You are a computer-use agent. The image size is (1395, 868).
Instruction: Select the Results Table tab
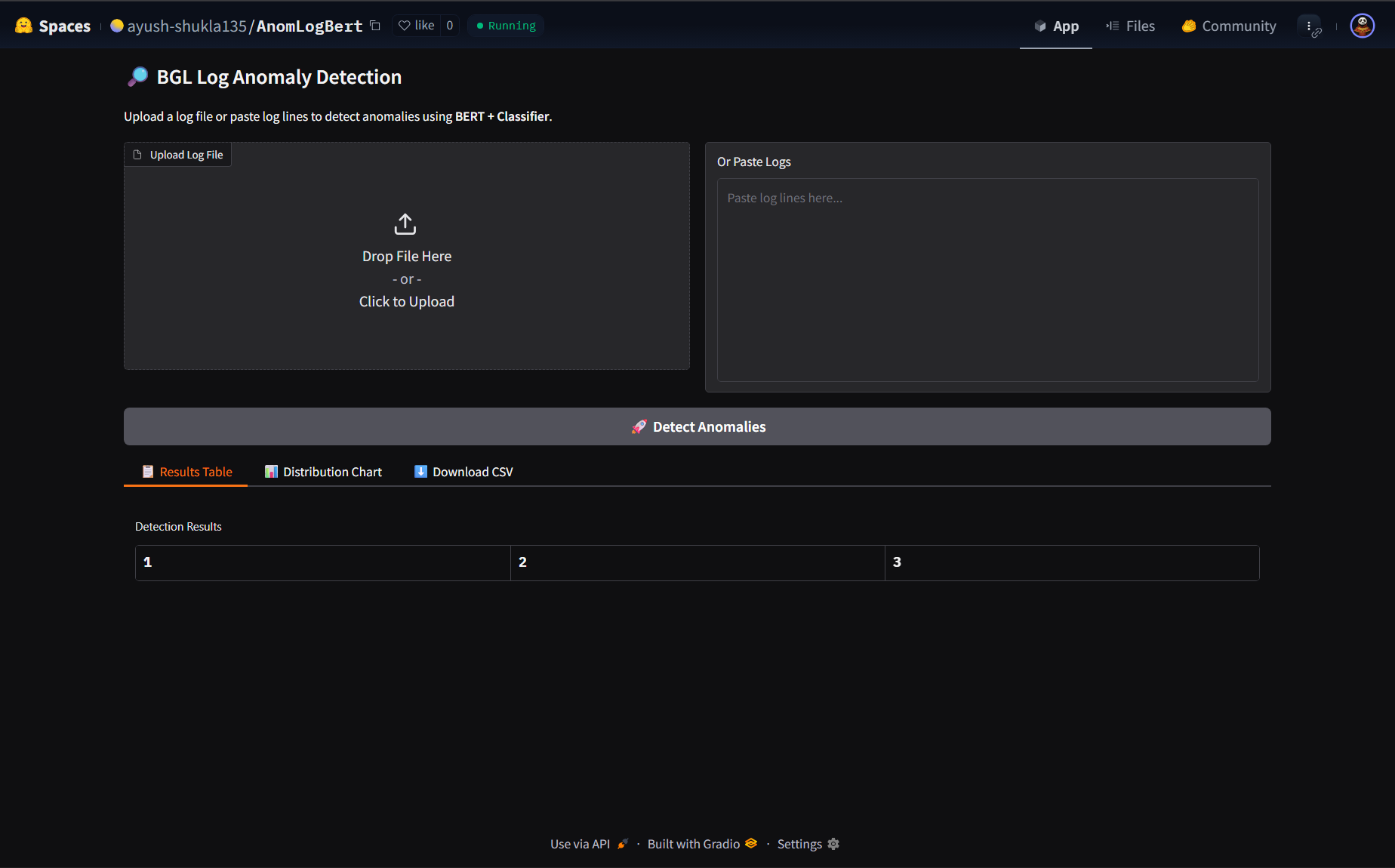coord(186,472)
